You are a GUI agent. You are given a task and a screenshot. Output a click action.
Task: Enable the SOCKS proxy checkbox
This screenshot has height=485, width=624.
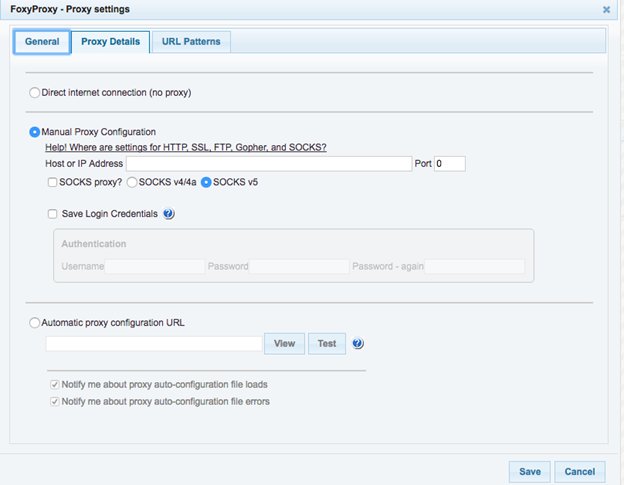click(x=52, y=182)
